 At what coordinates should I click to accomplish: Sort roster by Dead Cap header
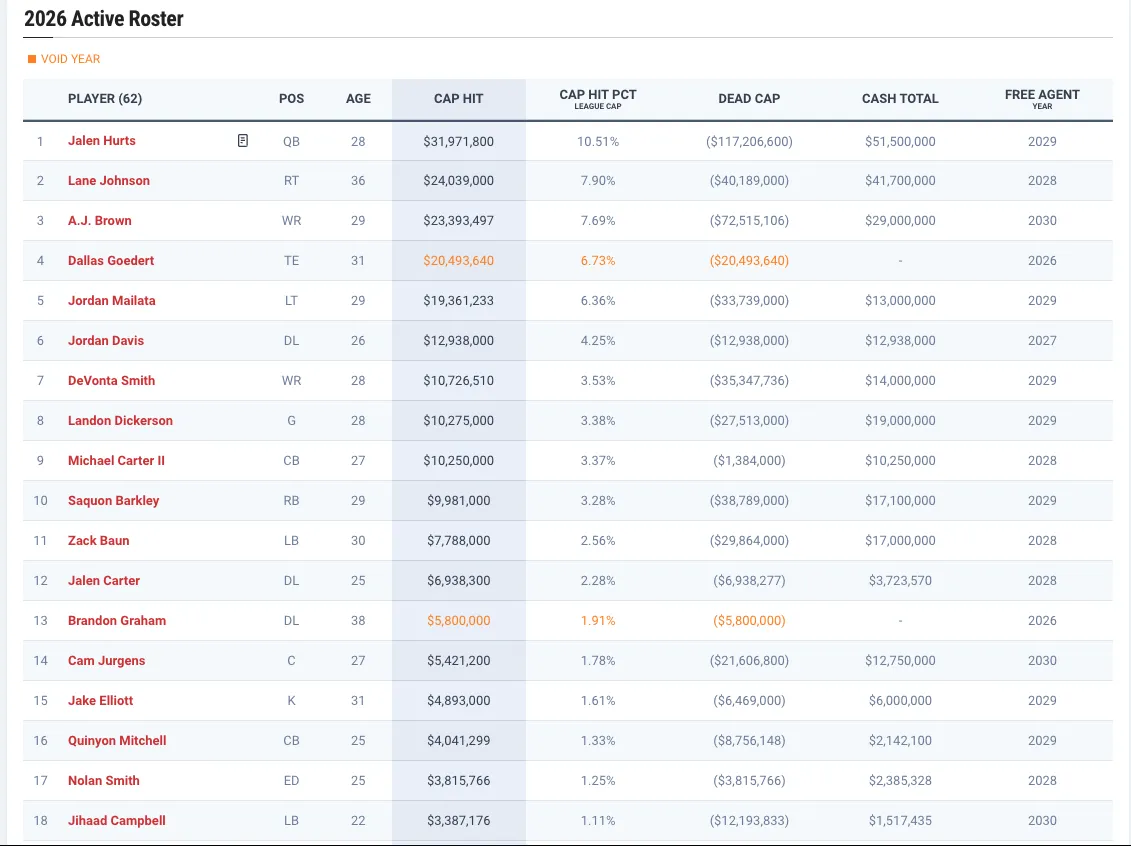(749, 99)
